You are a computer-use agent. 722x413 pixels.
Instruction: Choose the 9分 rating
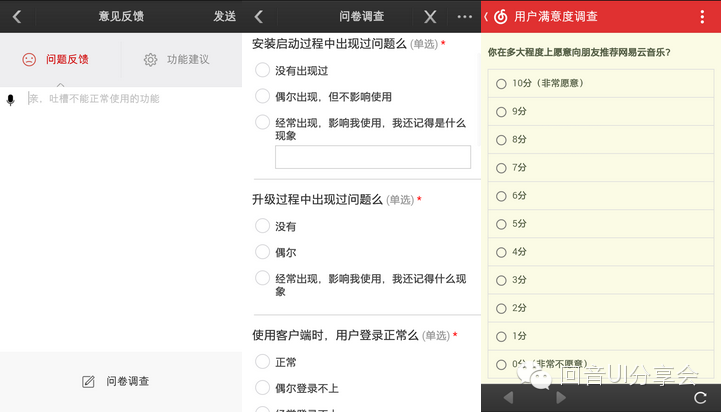(601, 111)
